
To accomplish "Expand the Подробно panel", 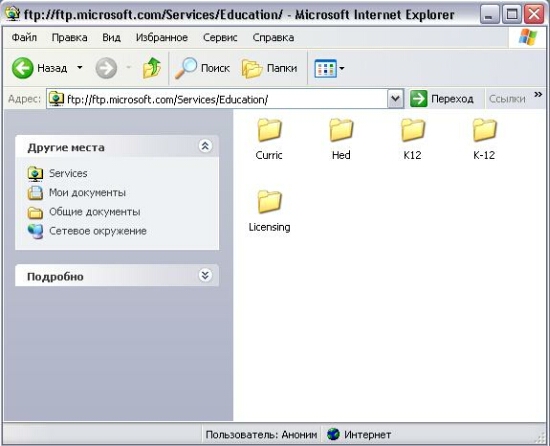I will (x=205, y=275).
